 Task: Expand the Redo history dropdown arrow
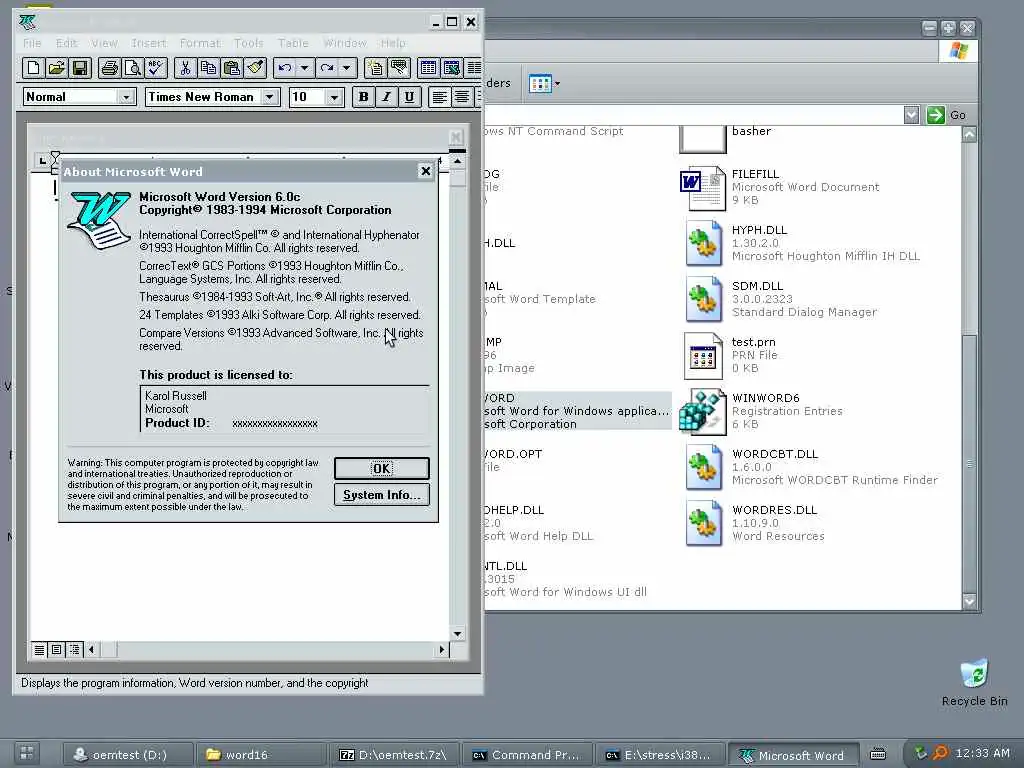(346, 68)
